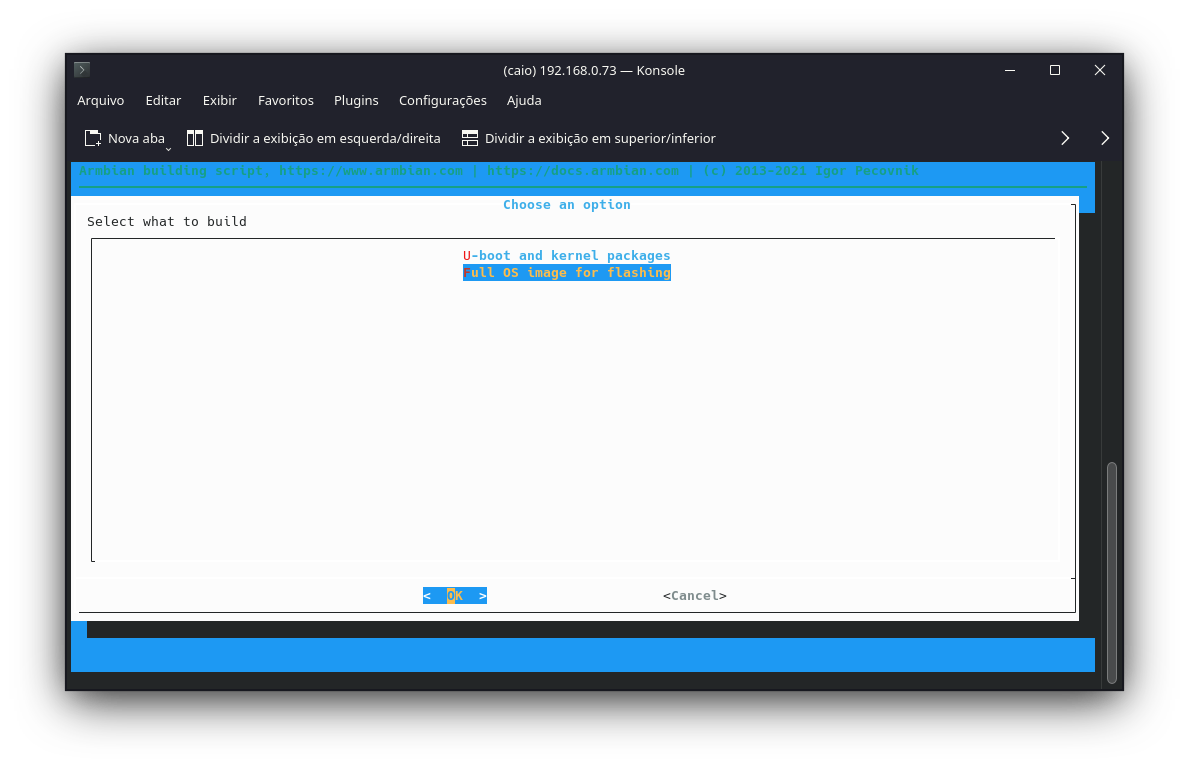Expand the rightmost toolbar overflow chevron
This screenshot has height=768, width=1189.
pos(1104,138)
